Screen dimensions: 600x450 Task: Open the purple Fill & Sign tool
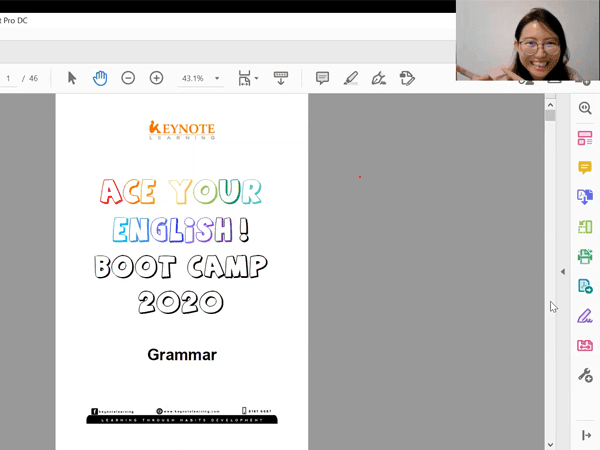585,316
